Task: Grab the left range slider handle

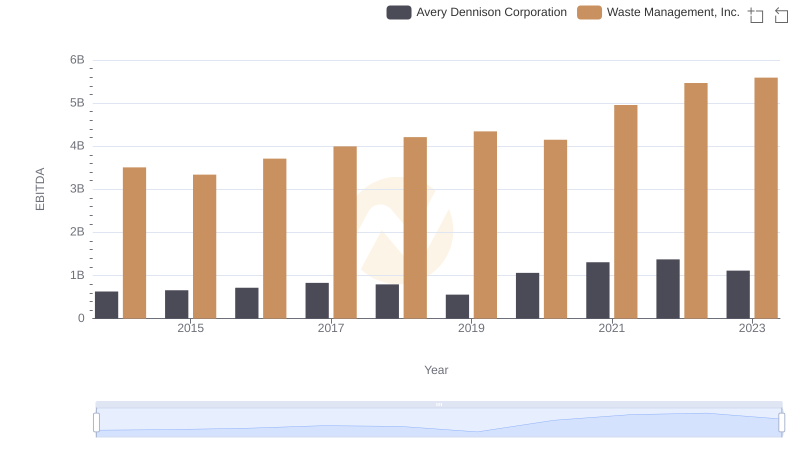Action: 96,422
